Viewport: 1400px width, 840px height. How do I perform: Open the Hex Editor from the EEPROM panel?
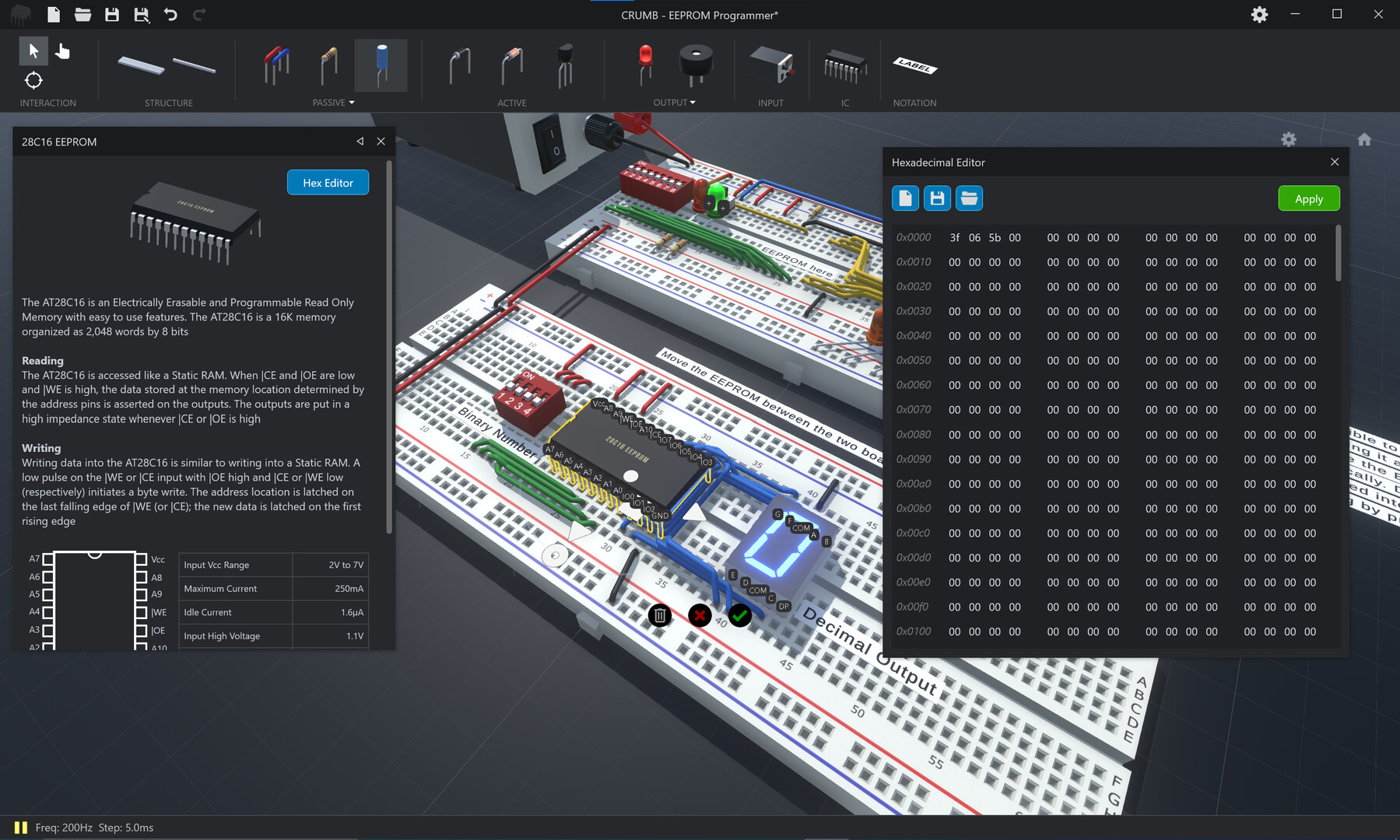(x=328, y=182)
